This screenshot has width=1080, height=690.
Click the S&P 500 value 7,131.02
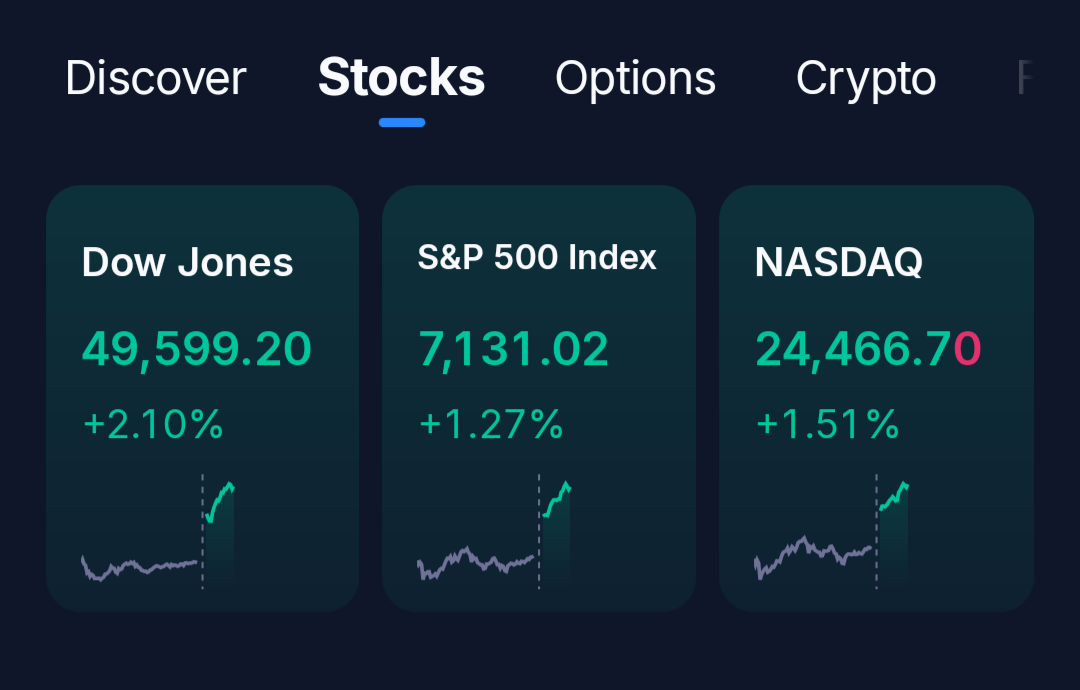513,349
